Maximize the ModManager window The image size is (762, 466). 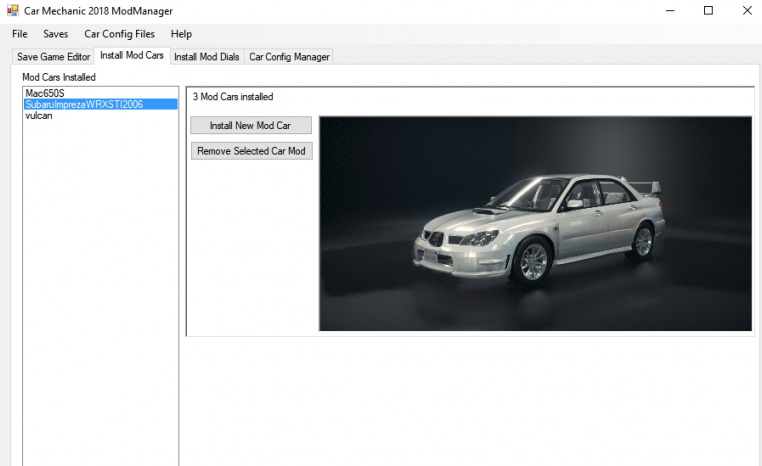[708, 11]
